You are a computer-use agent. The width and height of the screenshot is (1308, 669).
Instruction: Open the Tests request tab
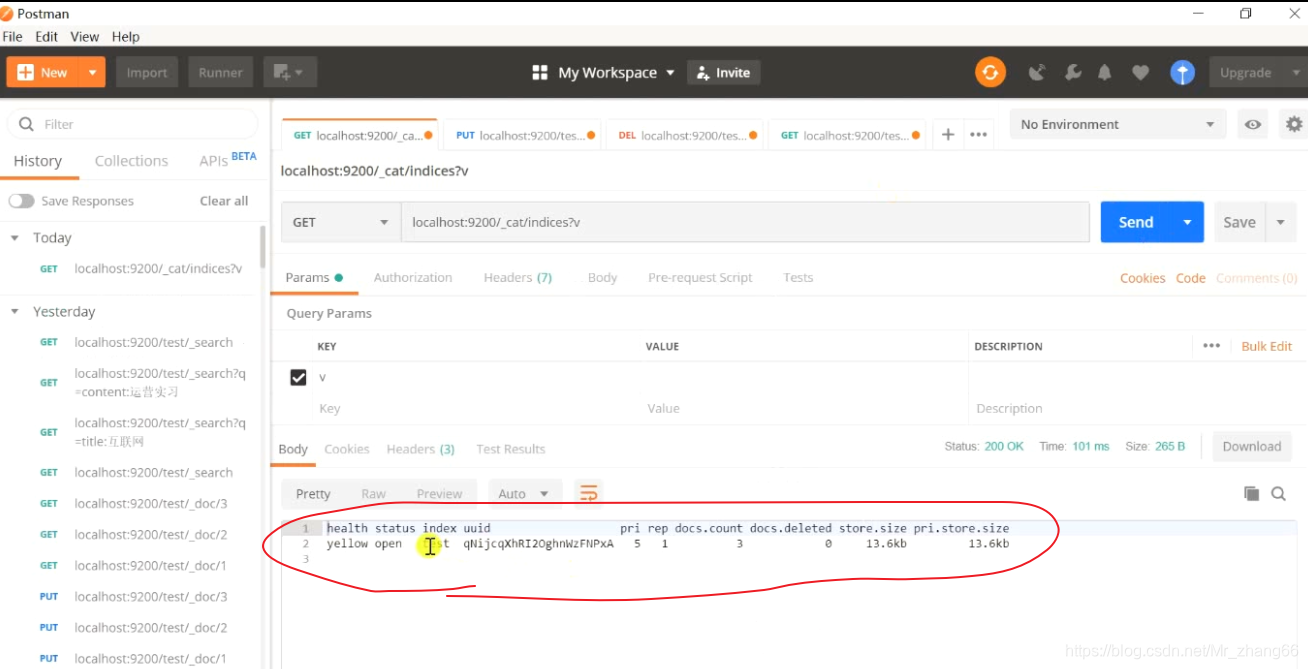[798, 277]
